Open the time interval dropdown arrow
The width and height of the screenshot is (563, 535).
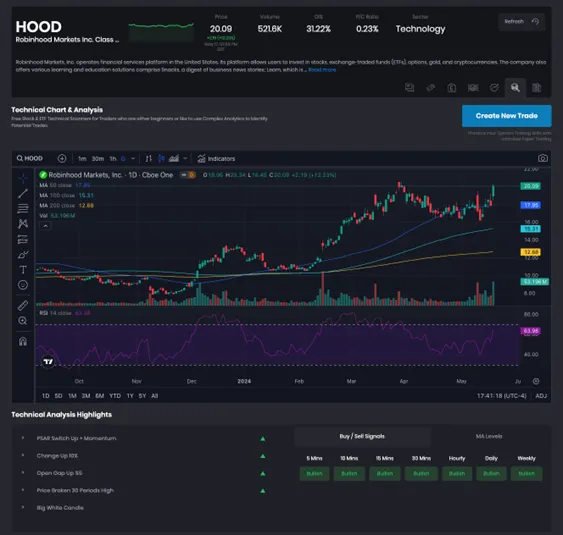pyautogui.click(x=133, y=158)
